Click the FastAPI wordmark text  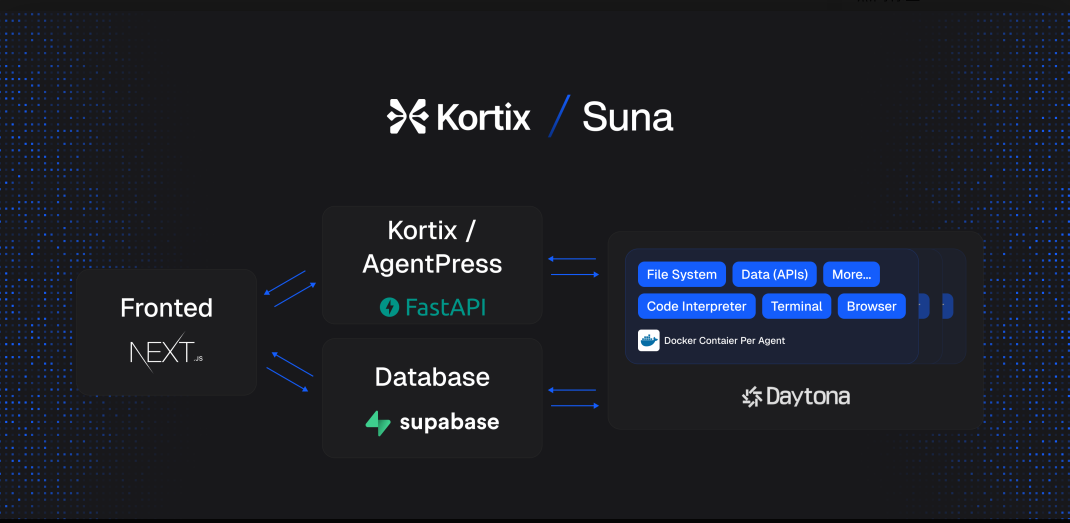(x=446, y=307)
